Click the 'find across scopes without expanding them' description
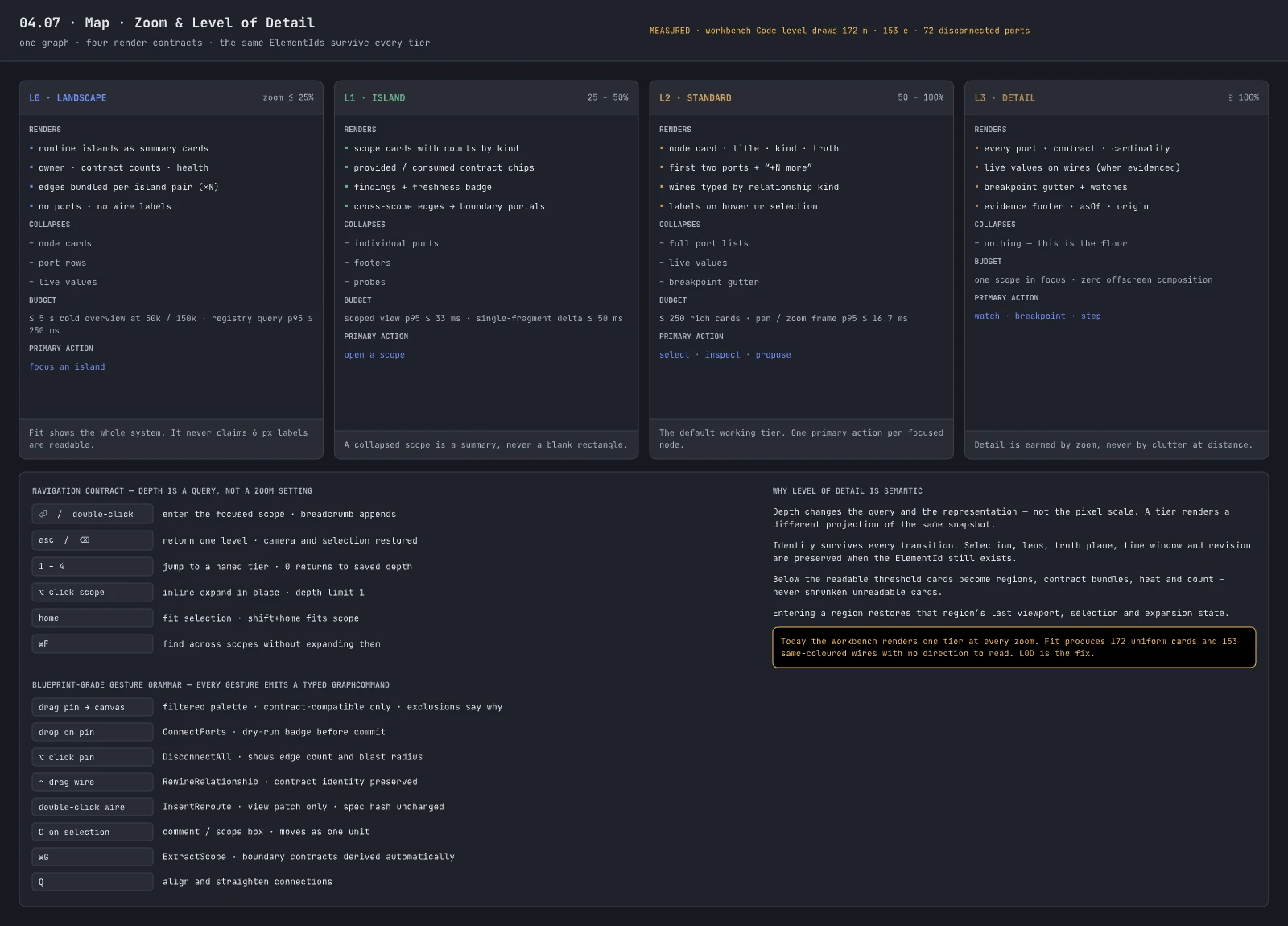The image size is (1288, 926). pyautogui.click(x=271, y=643)
